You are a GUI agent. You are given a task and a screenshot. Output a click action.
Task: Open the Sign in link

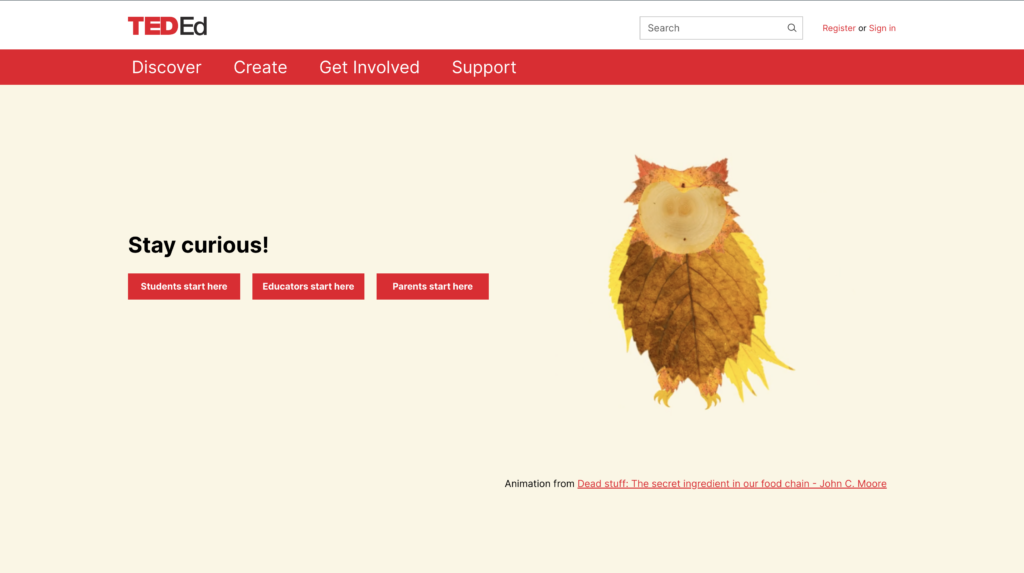point(882,28)
